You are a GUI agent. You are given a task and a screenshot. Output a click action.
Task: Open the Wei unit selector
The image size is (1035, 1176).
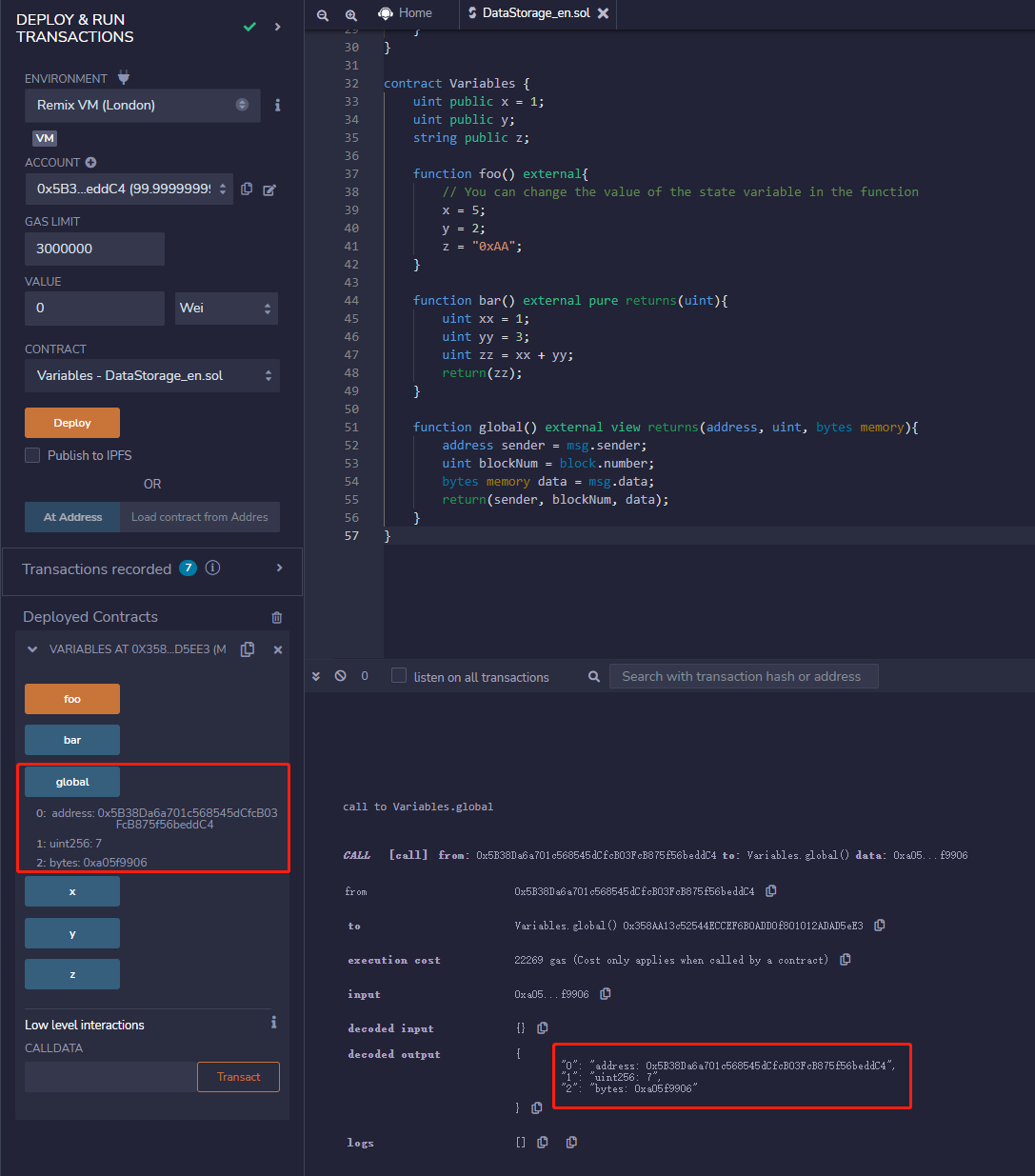pyautogui.click(x=226, y=309)
